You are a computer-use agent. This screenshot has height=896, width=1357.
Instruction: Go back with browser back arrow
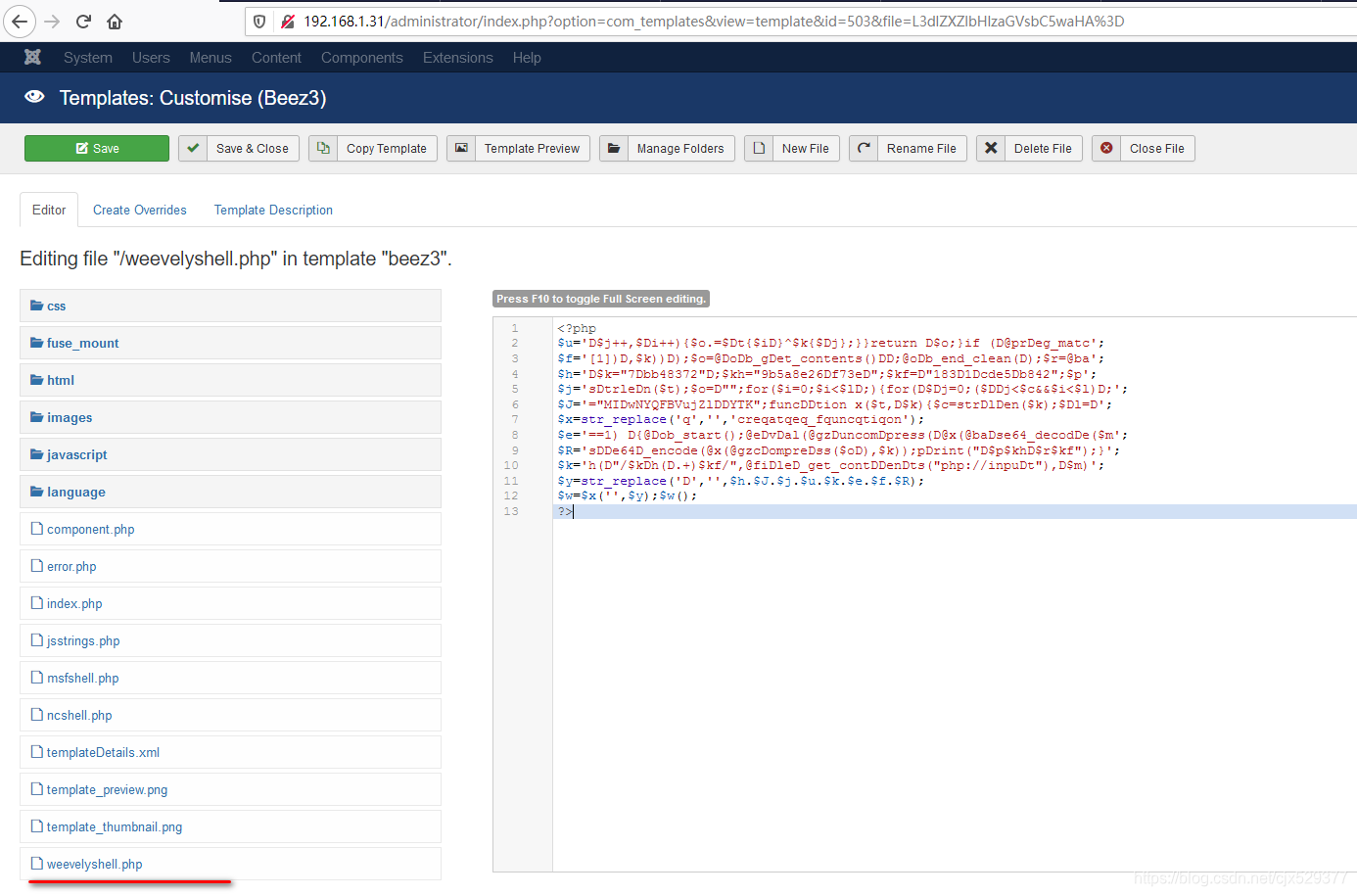click(19, 22)
